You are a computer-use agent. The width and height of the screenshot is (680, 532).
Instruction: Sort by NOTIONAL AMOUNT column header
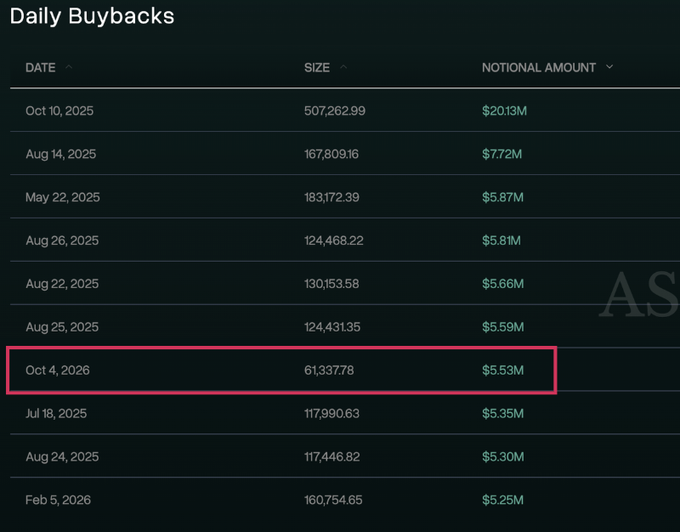coord(539,68)
